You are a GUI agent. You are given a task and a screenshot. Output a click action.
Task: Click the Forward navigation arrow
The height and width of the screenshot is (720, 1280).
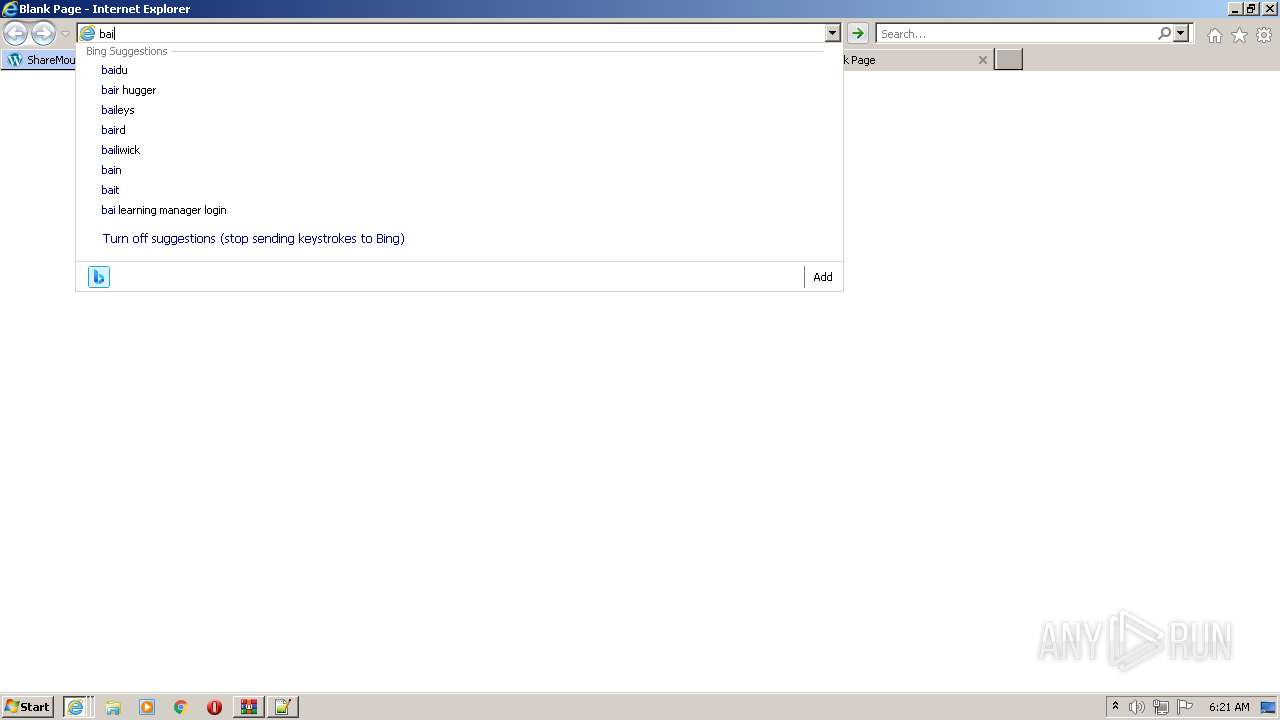(x=43, y=34)
